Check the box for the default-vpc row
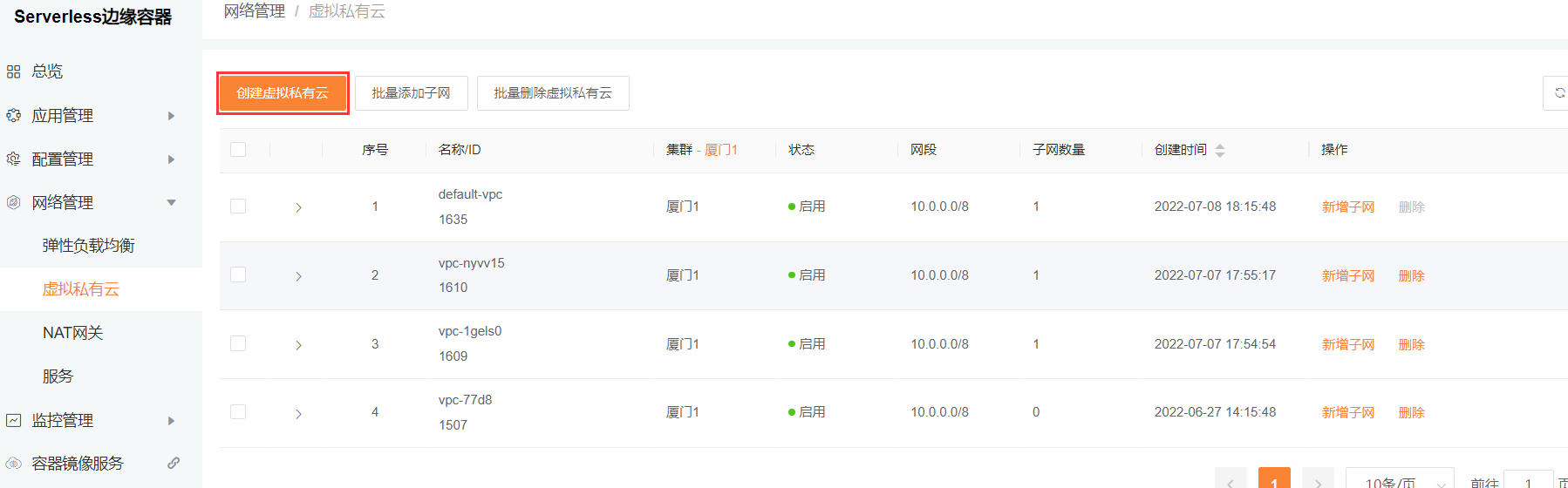The image size is (1568, 488). coord(238,207)
